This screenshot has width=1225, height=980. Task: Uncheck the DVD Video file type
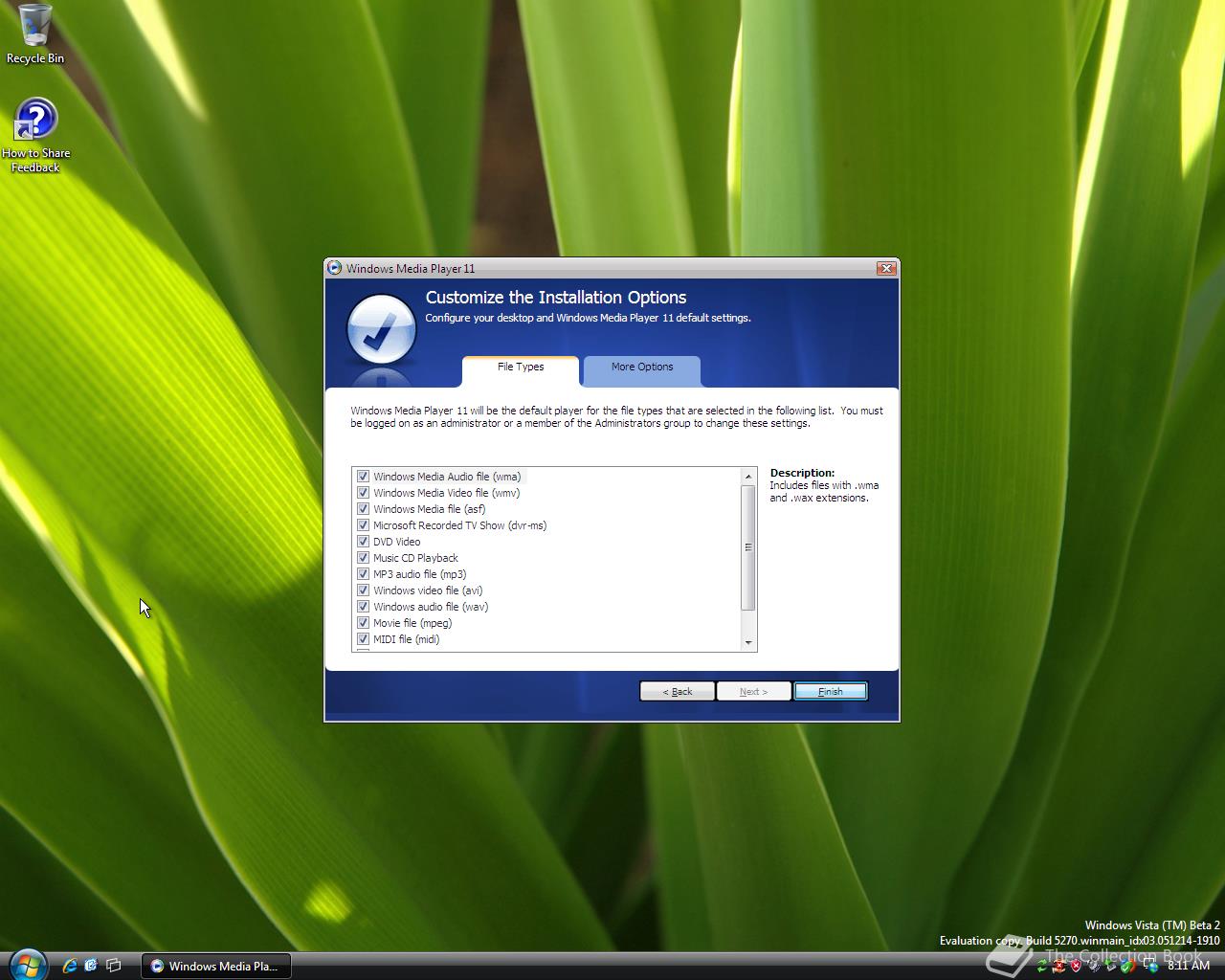click(363, 541)
